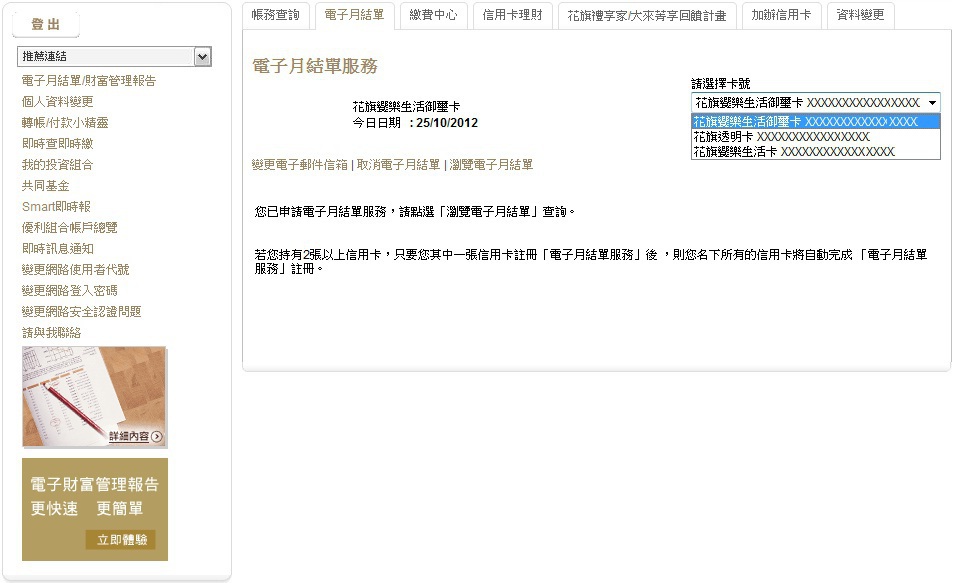Open 電子月結單/財富管理報告 sidebar link
The height and width of the screenshot is (583, 956).
click(89, 80)
